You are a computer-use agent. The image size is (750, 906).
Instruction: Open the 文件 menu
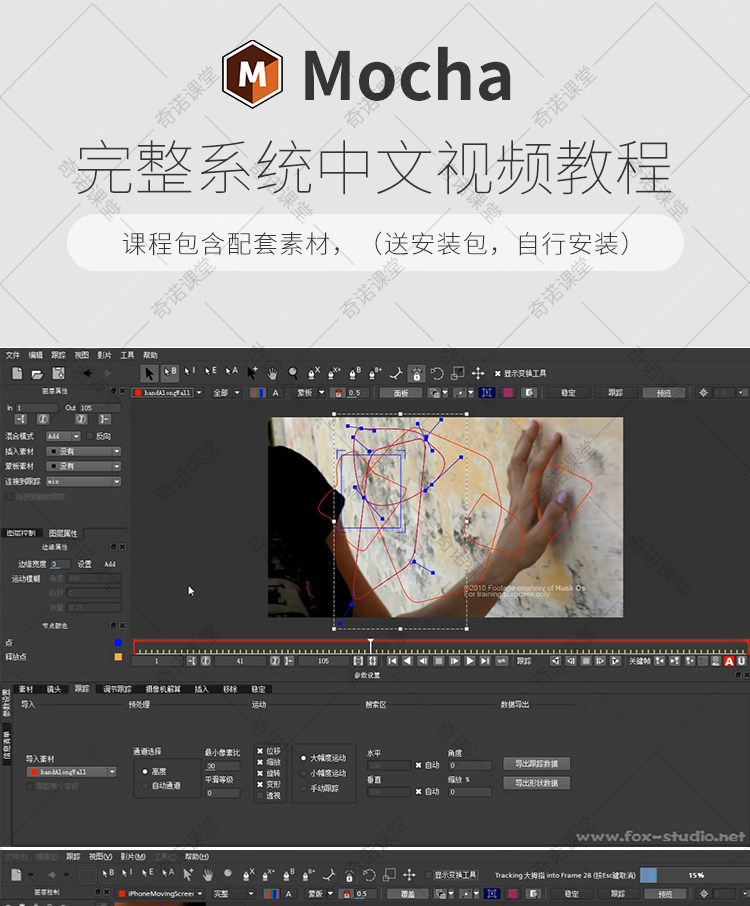click(x=13, y=355)
